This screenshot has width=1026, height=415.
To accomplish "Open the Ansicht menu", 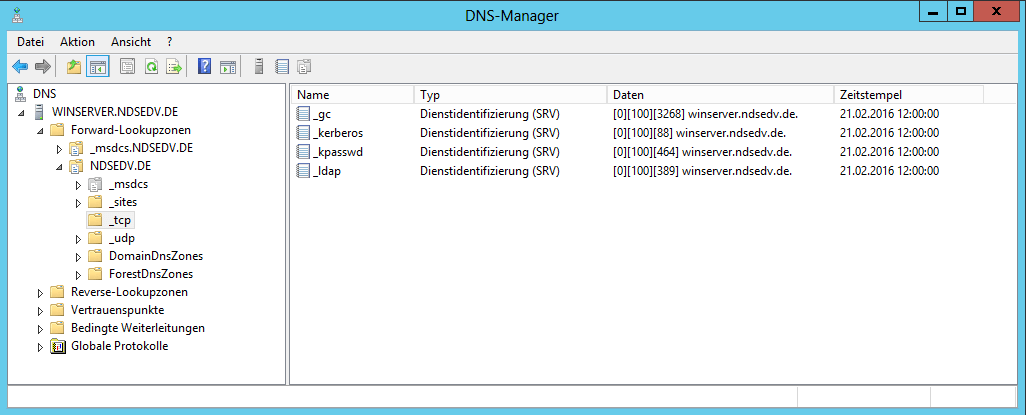I will coord(131,42).
